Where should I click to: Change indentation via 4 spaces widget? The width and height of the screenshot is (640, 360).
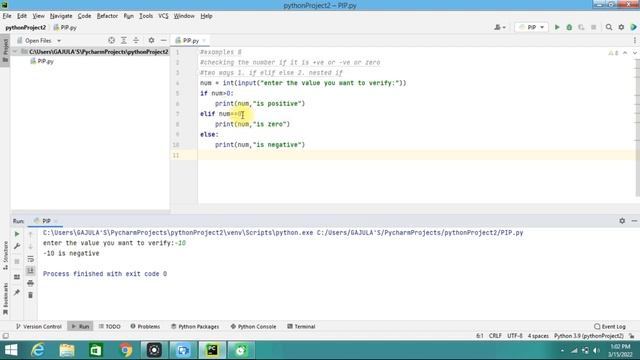click(538, 336)
